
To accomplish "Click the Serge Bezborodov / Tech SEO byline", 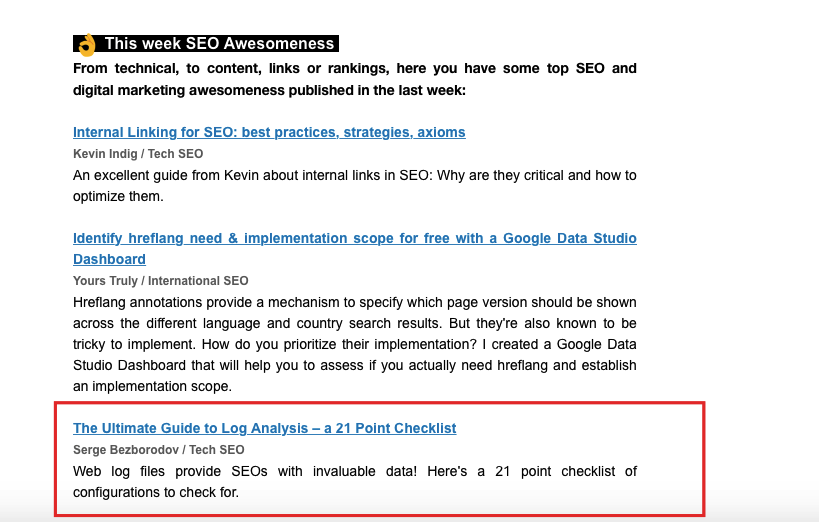I will 159,450.
